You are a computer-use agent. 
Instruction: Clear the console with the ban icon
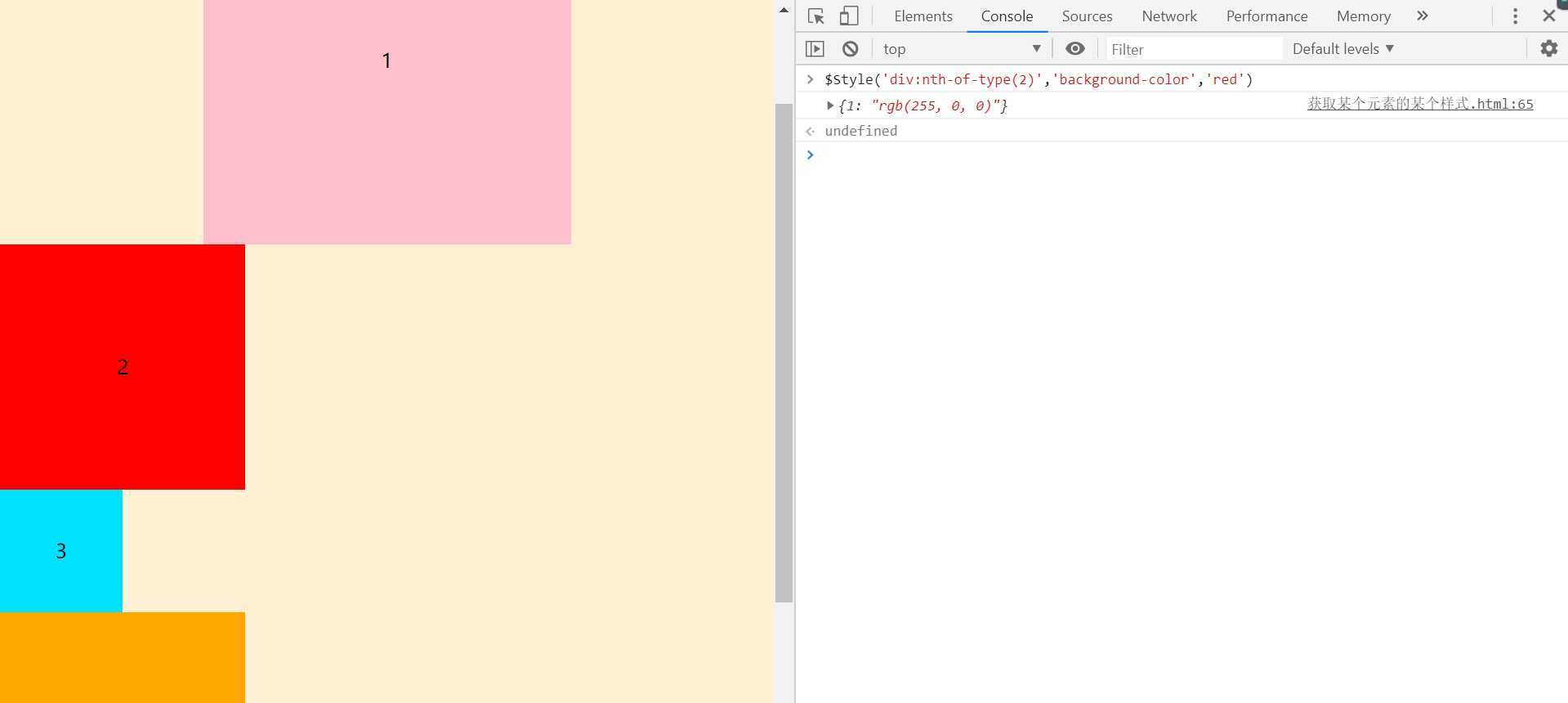pyautogui.click(x=850, y=49)
